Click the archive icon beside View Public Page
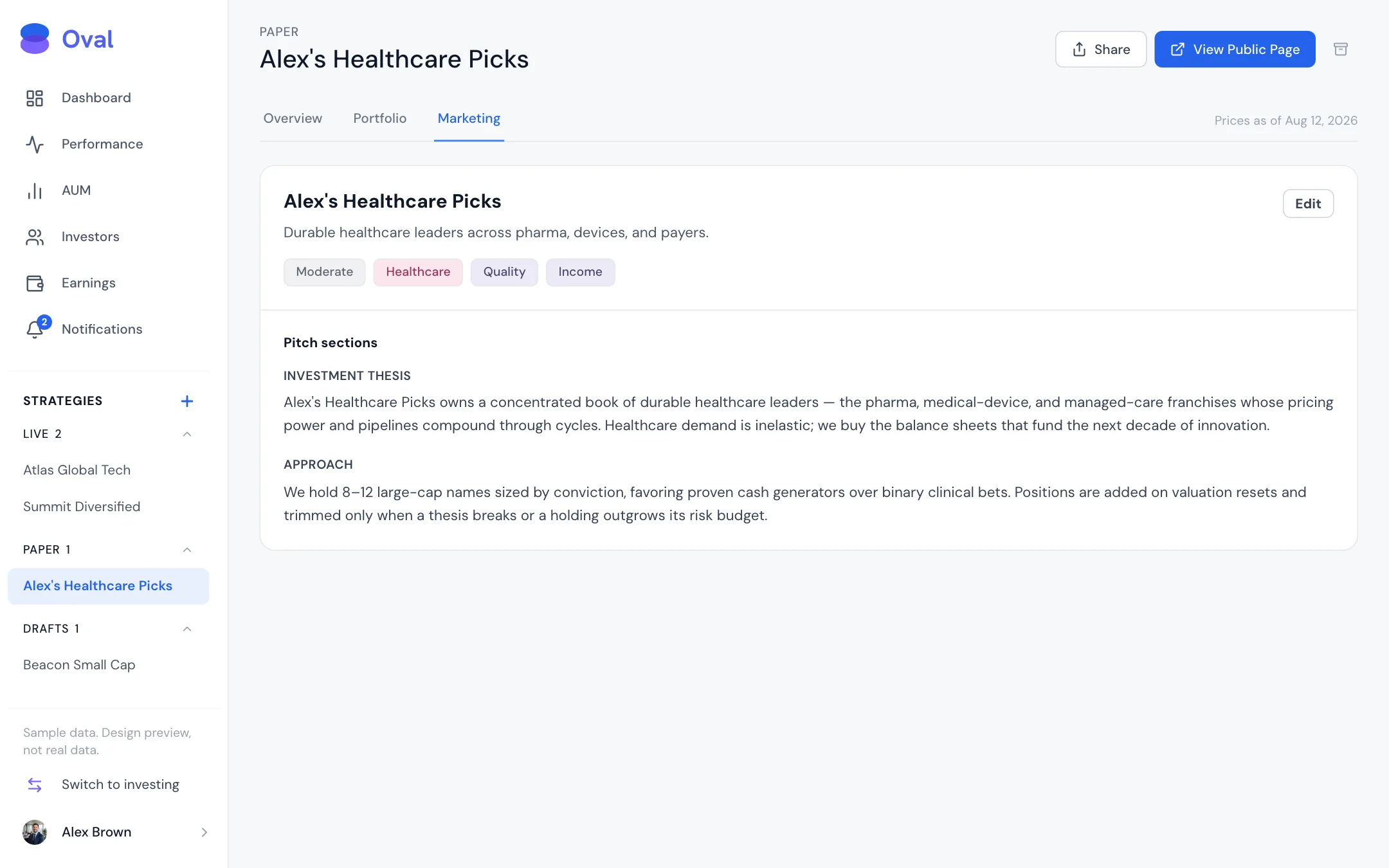The height and width of the screenshot is (868, 1389). (x=1340, y=50)
